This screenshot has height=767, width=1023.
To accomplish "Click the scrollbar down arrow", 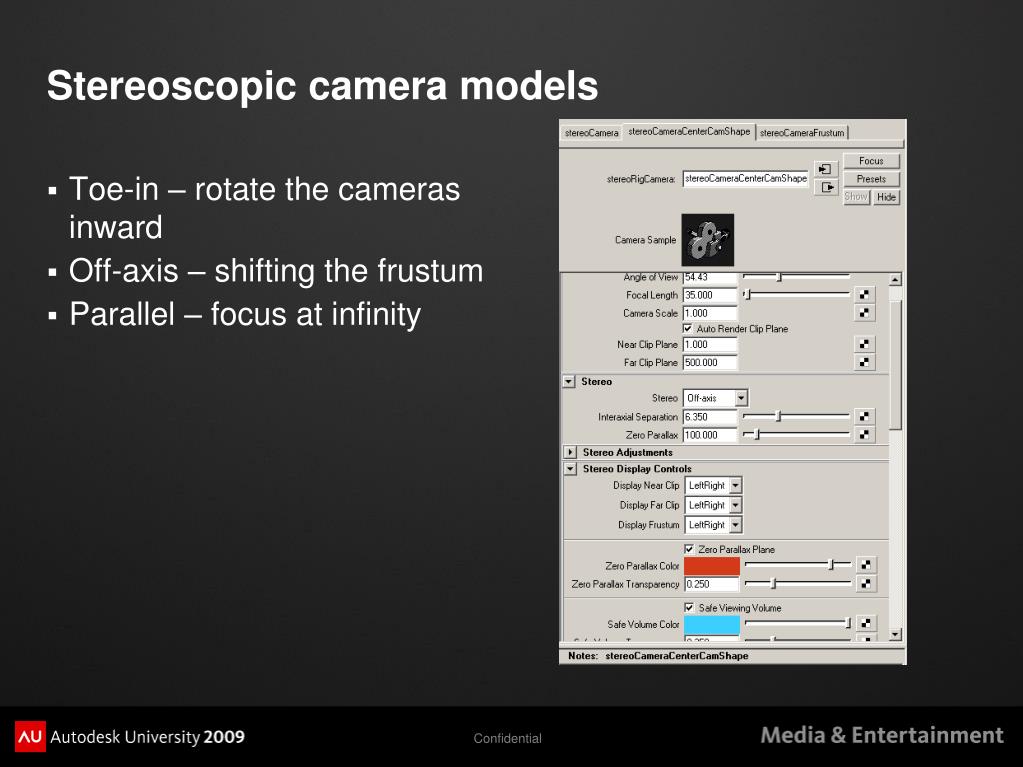I will click(x=895, y=634).
